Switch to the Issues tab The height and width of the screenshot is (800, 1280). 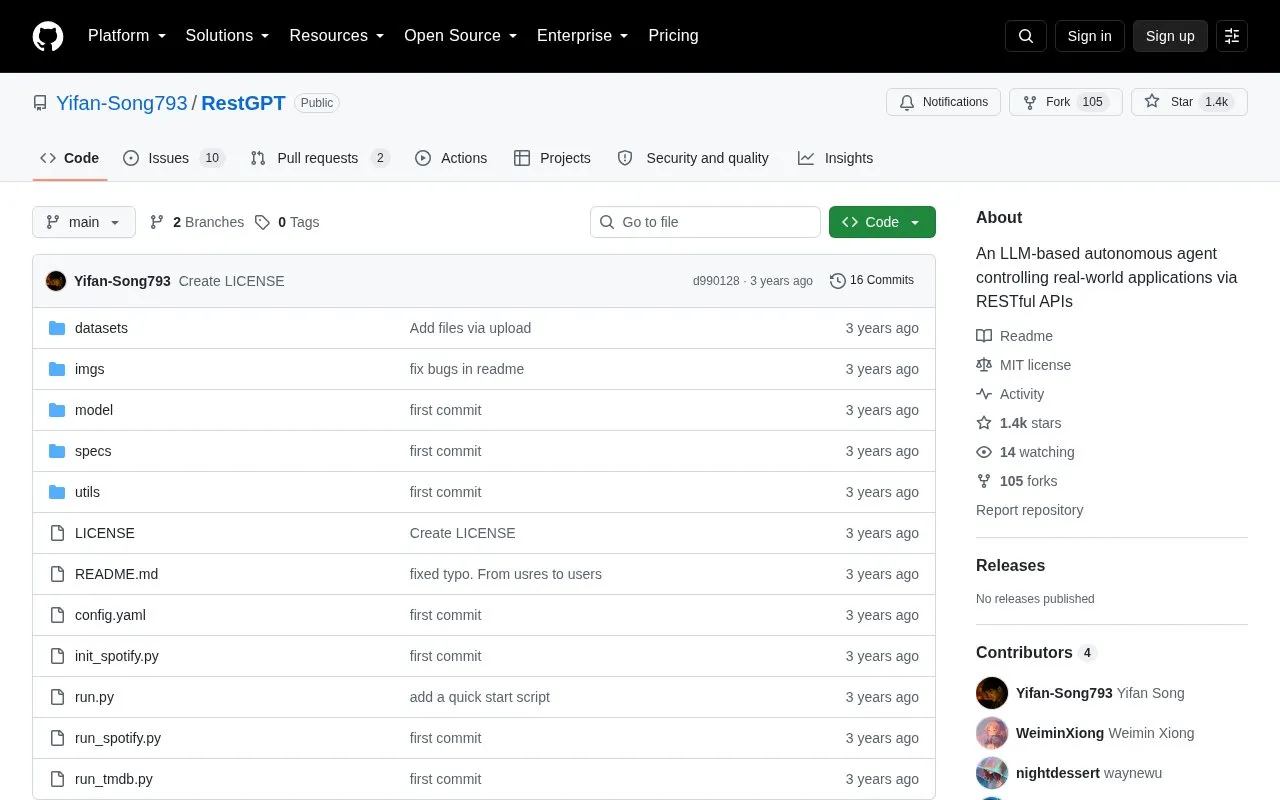click(174, 158)
